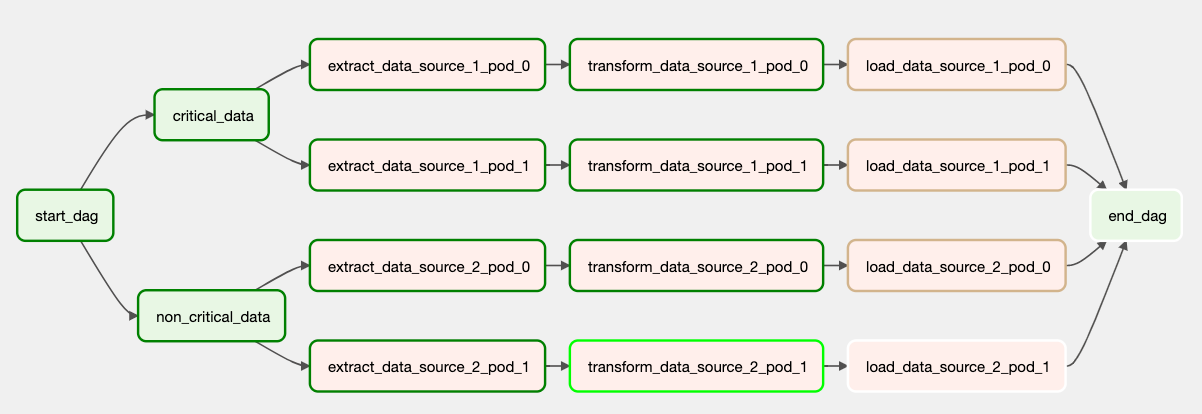This screenshot has height=414, width=1202.
Task: Click the end_dag task node
Action: click(x=1136, y=215)
